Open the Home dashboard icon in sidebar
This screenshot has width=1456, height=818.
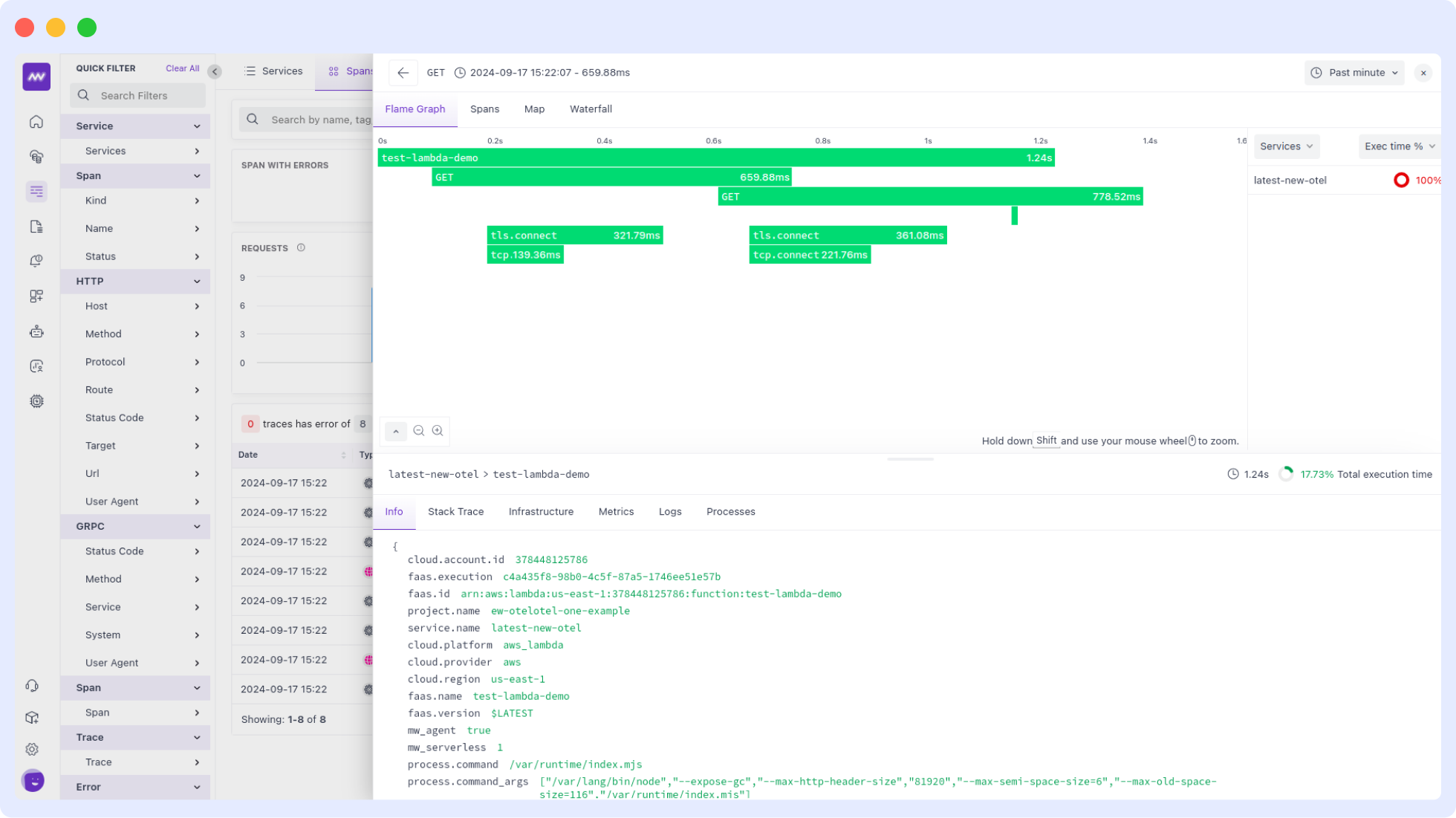coord(36,121)
